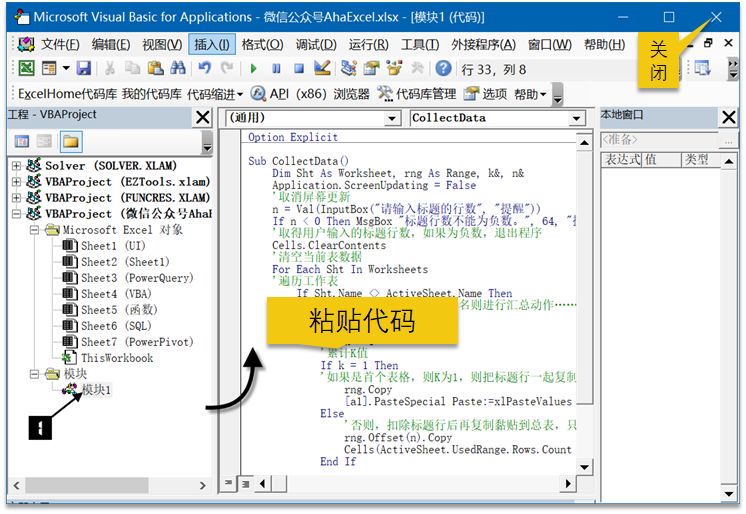The width and height of the screenshot is (746, 514).
Task: Open 我的代码库 button
Action: point(152,94)
